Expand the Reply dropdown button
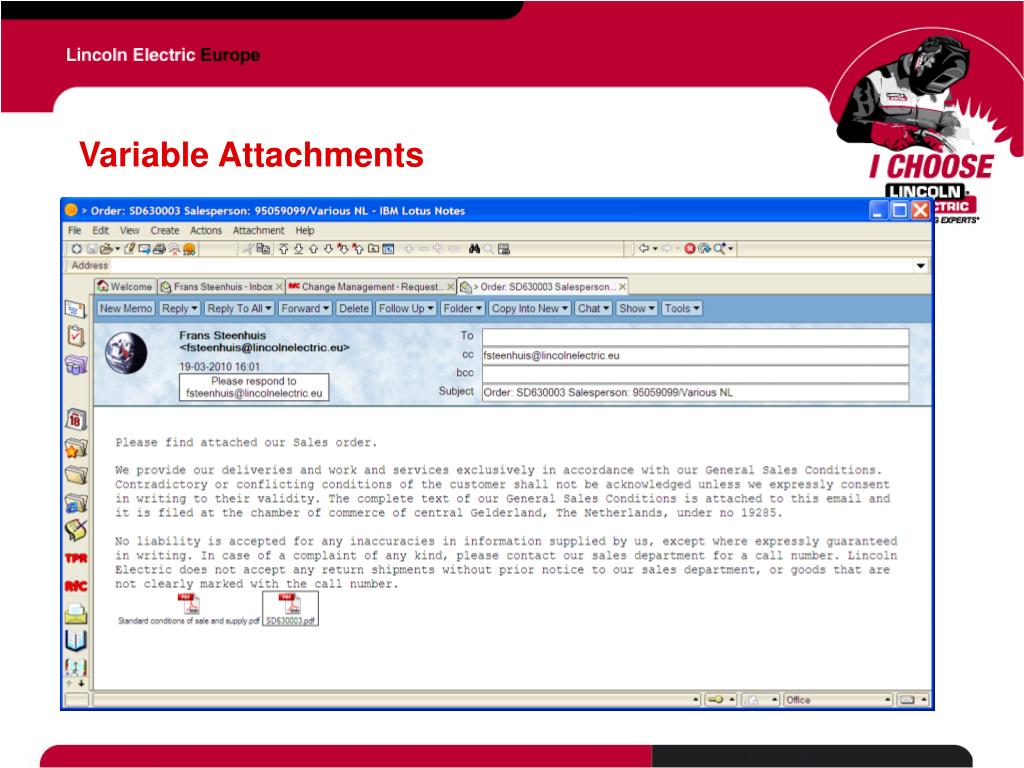Image resolution: width=1024 pixels, height=768 pixels. coord(180,308)
